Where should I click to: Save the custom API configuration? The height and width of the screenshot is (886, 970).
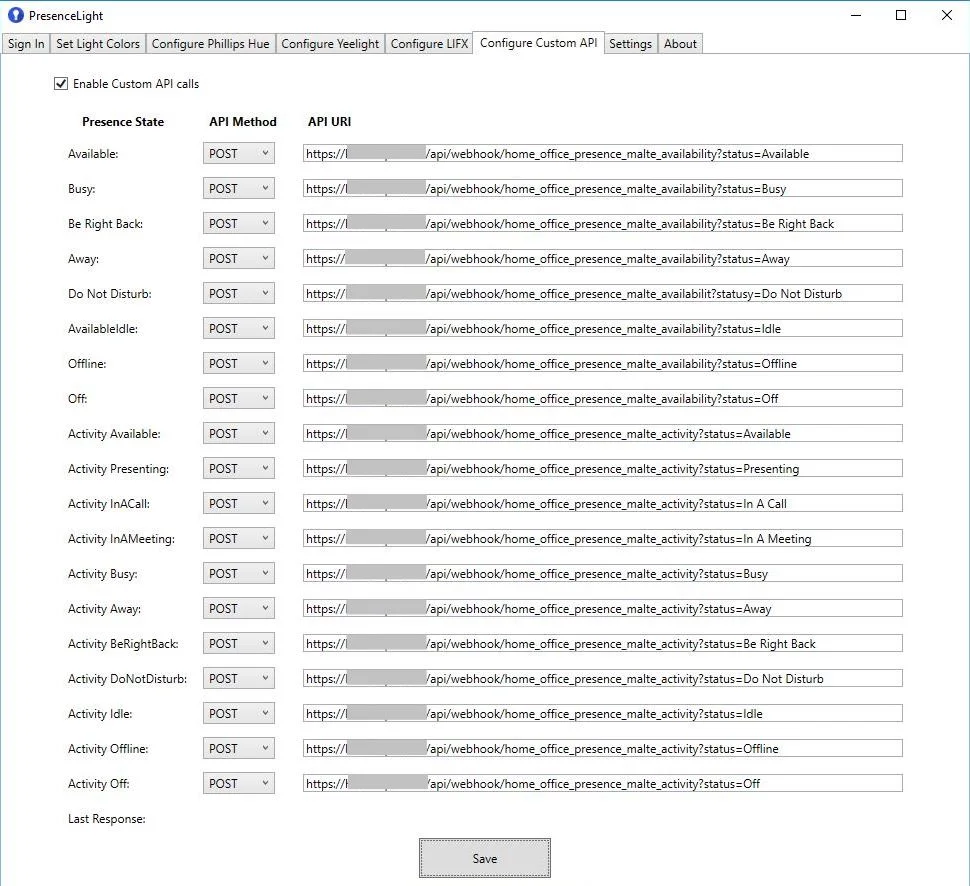point(484,858)
